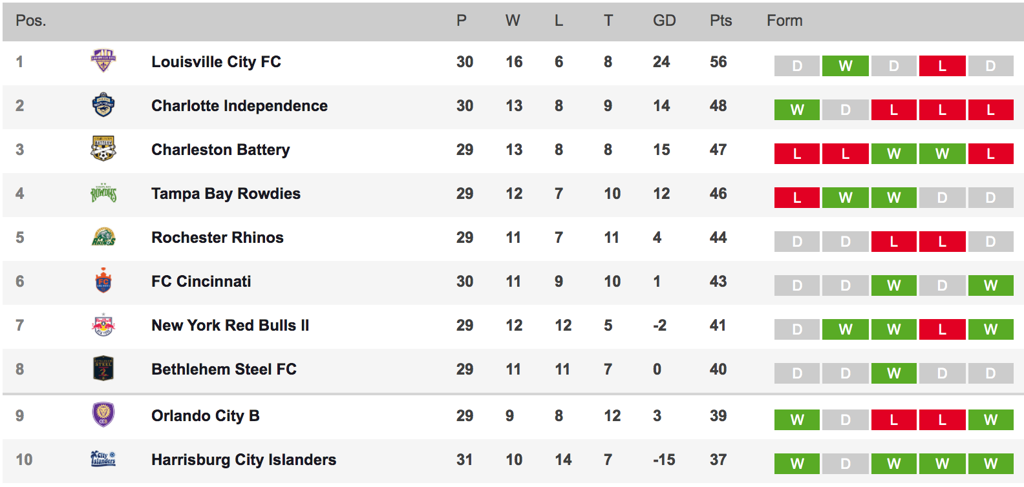The height and width of the screenshot is (487, 1024).
Task: Open the Rochester Rhinos logo
Action: pos(103,238)
